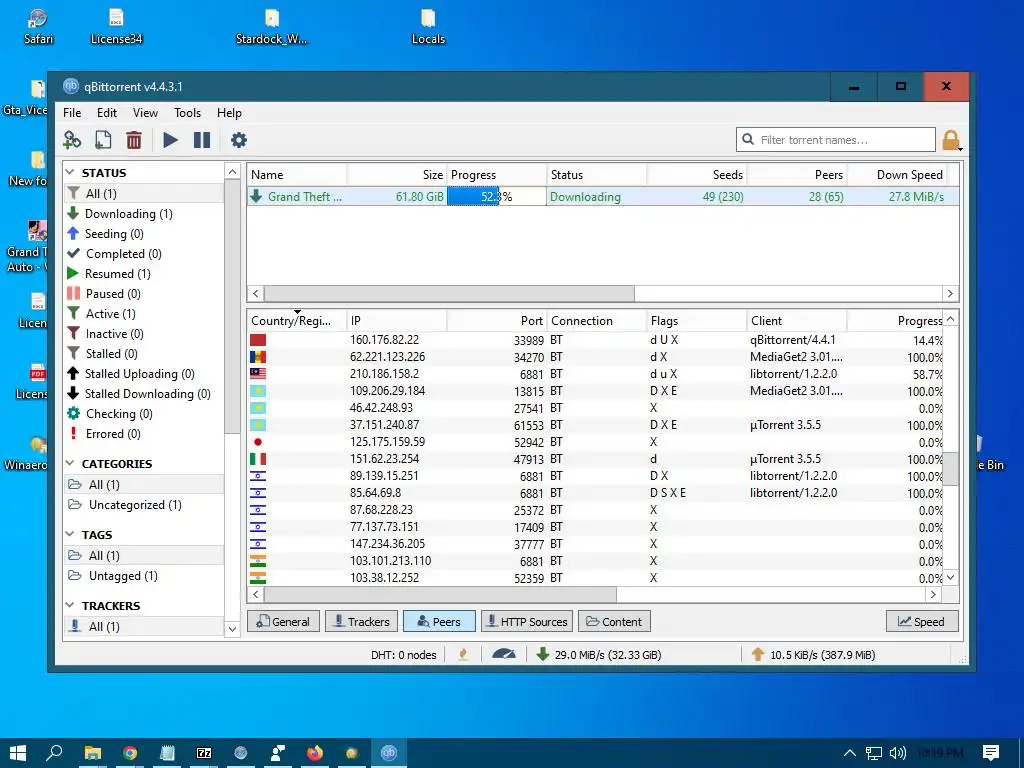Click DHT: 0 nodes in status bar
1024x768 pixels.
click(403, 654)
